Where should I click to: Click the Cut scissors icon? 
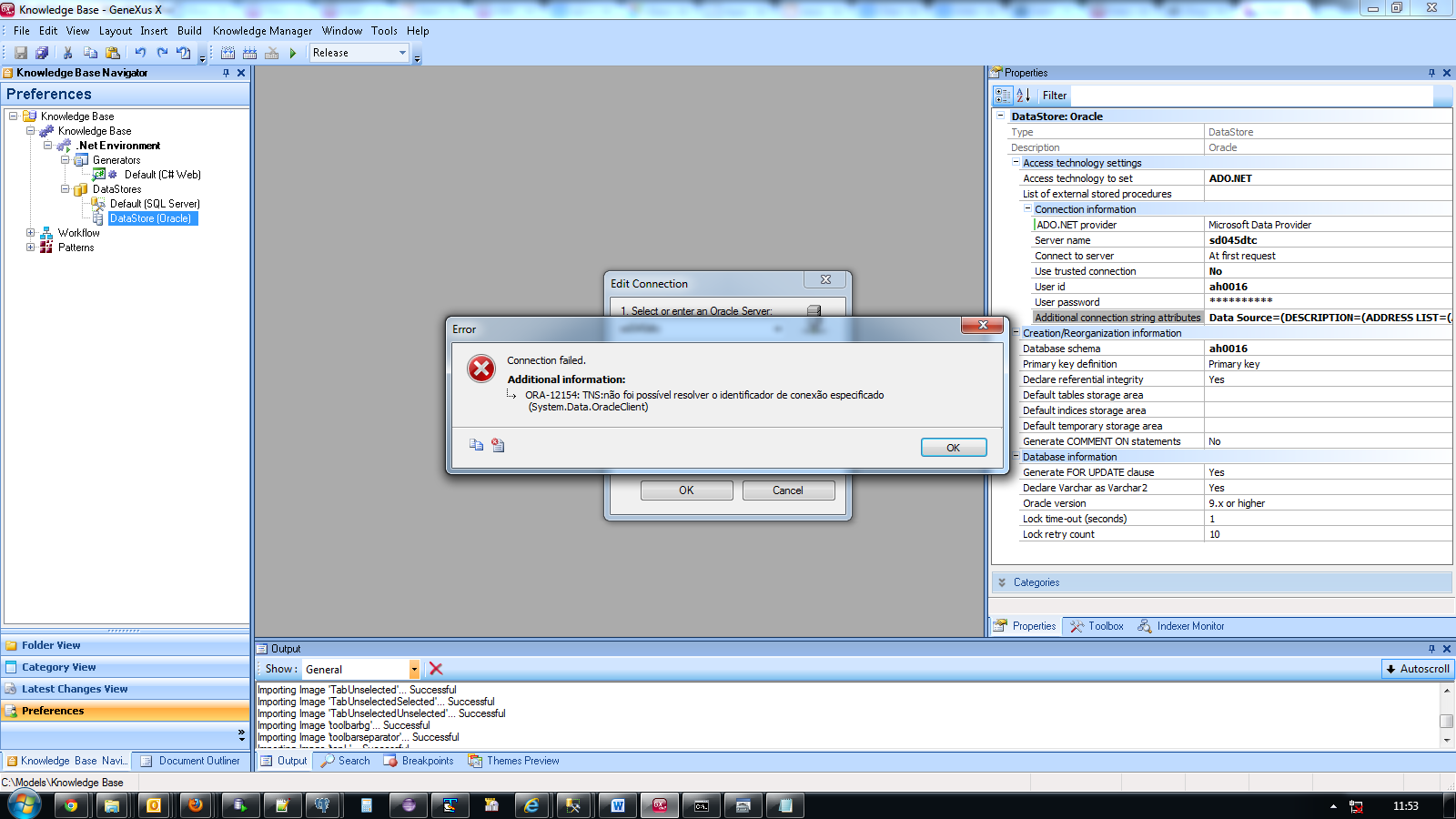(x=67, y=53)
